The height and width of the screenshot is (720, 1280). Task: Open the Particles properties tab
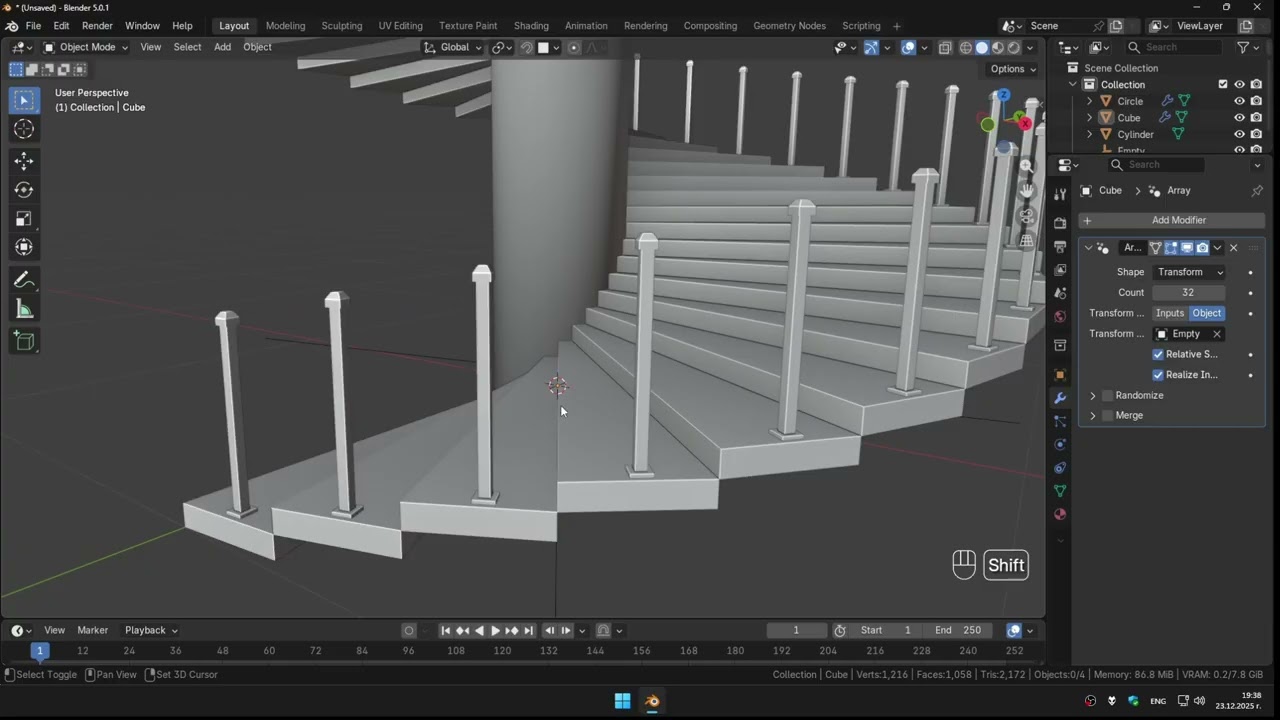tap(1060, 421)
